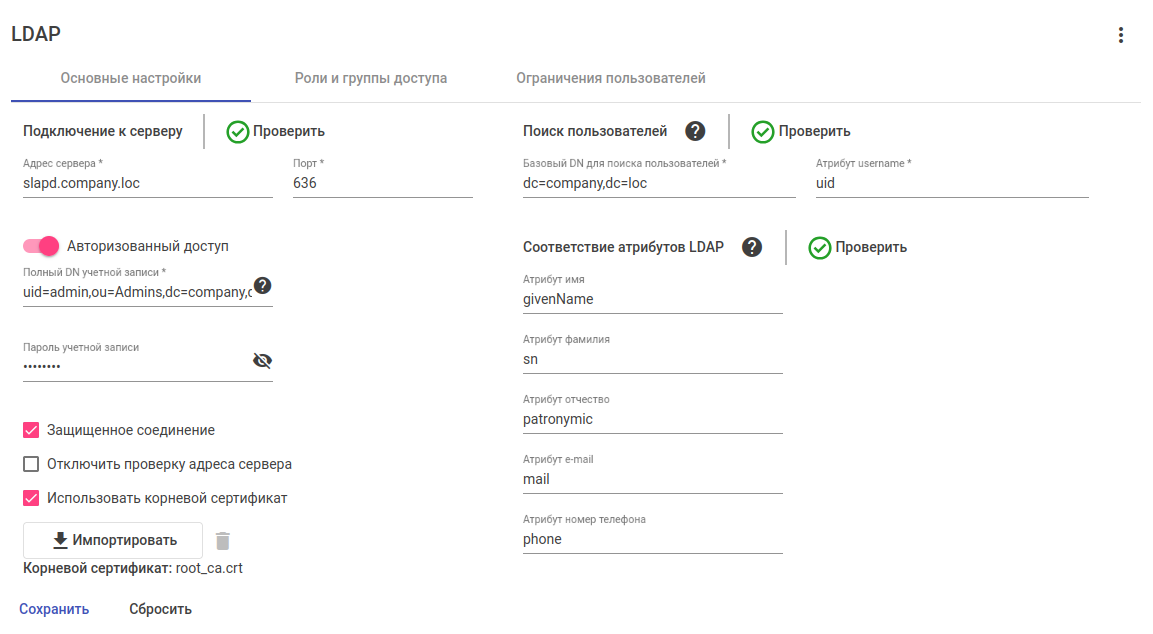This screenshot has height=634, width=1153.
Task: Focus the Порт field
Action: coord(382,183)
